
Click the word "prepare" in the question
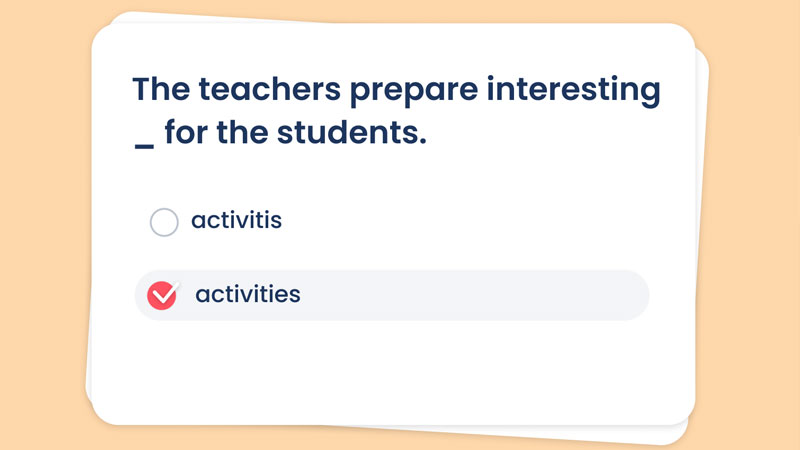pyautogui.click(x=414, y=90)
